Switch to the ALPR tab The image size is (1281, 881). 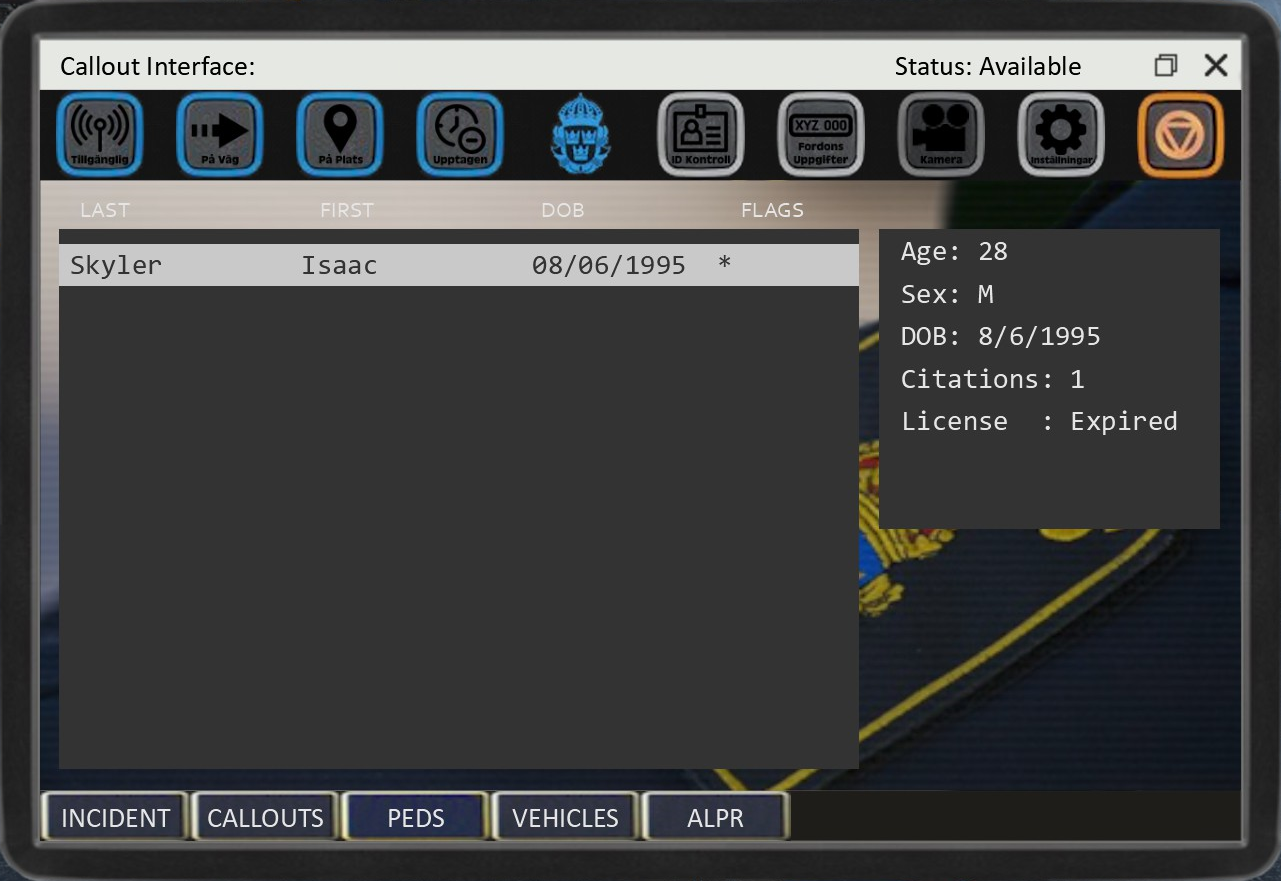coord(716,818)
